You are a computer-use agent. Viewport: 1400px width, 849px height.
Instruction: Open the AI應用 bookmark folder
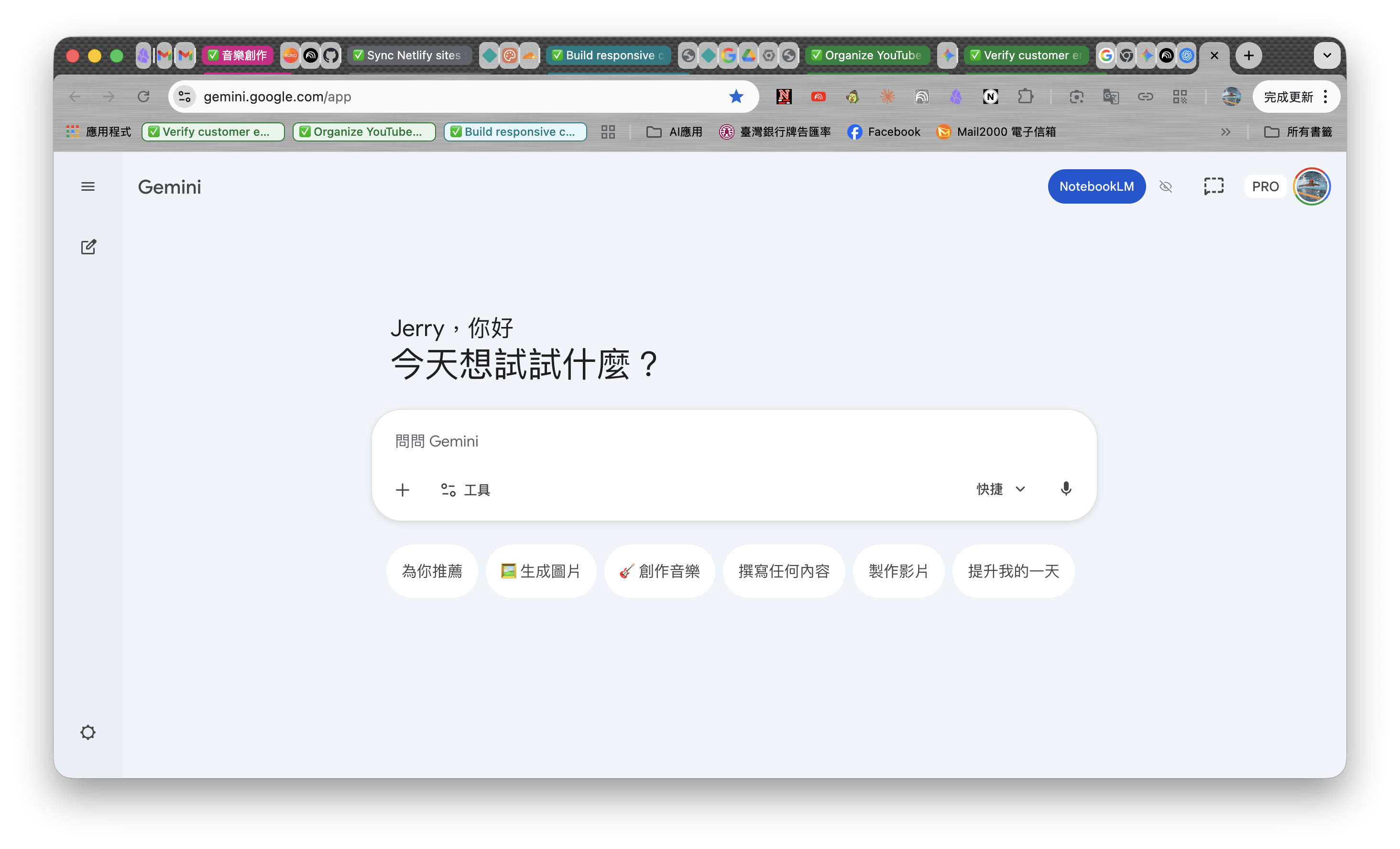(x=675, y=132)
